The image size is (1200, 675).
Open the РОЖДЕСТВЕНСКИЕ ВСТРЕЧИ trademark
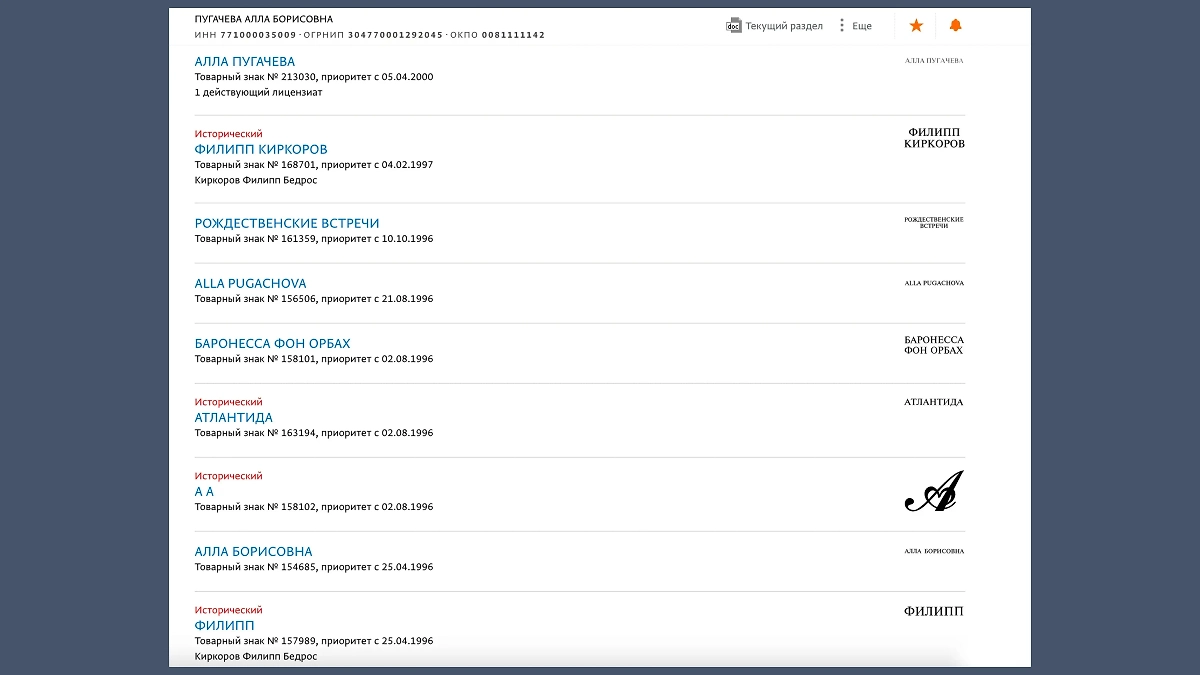click(286, 224)
